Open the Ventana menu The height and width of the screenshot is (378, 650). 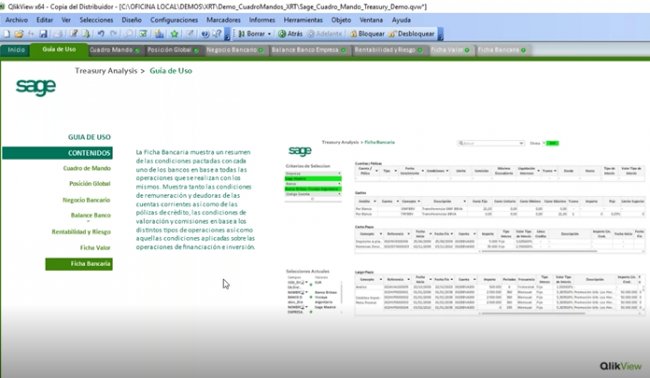coord(371,20)
